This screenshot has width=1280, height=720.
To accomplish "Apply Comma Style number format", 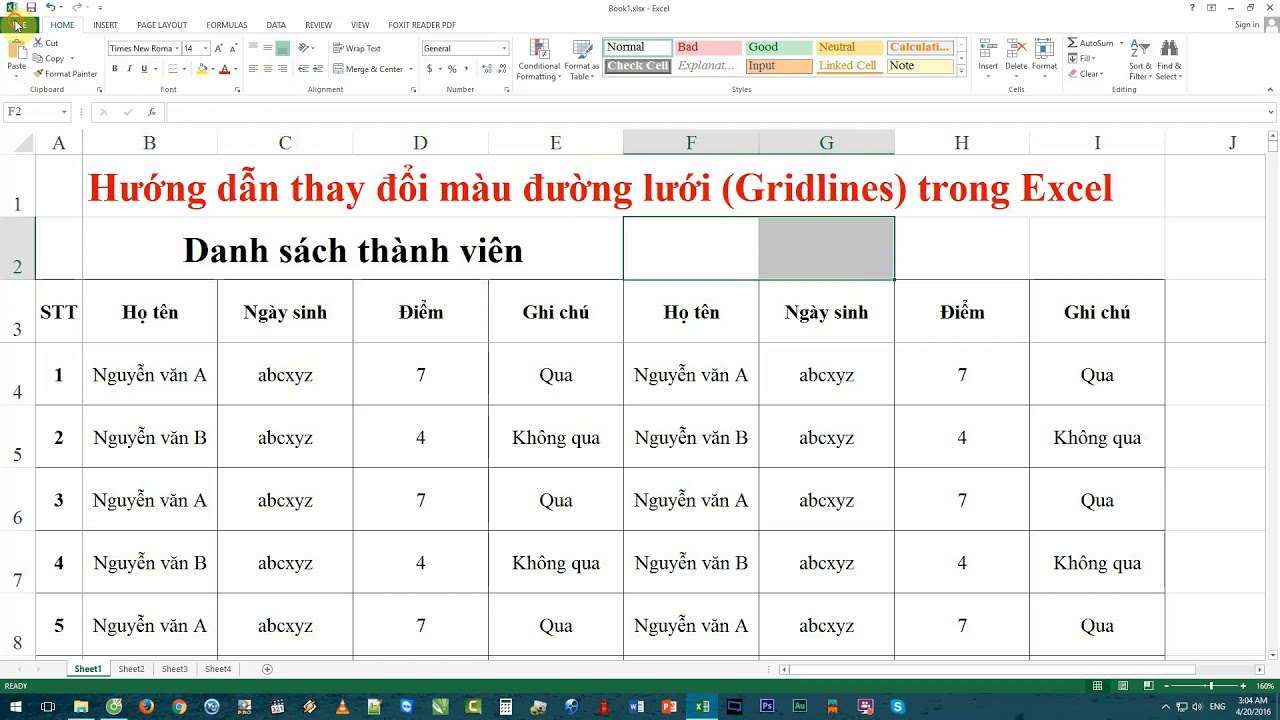I will [x=467, y=69].
